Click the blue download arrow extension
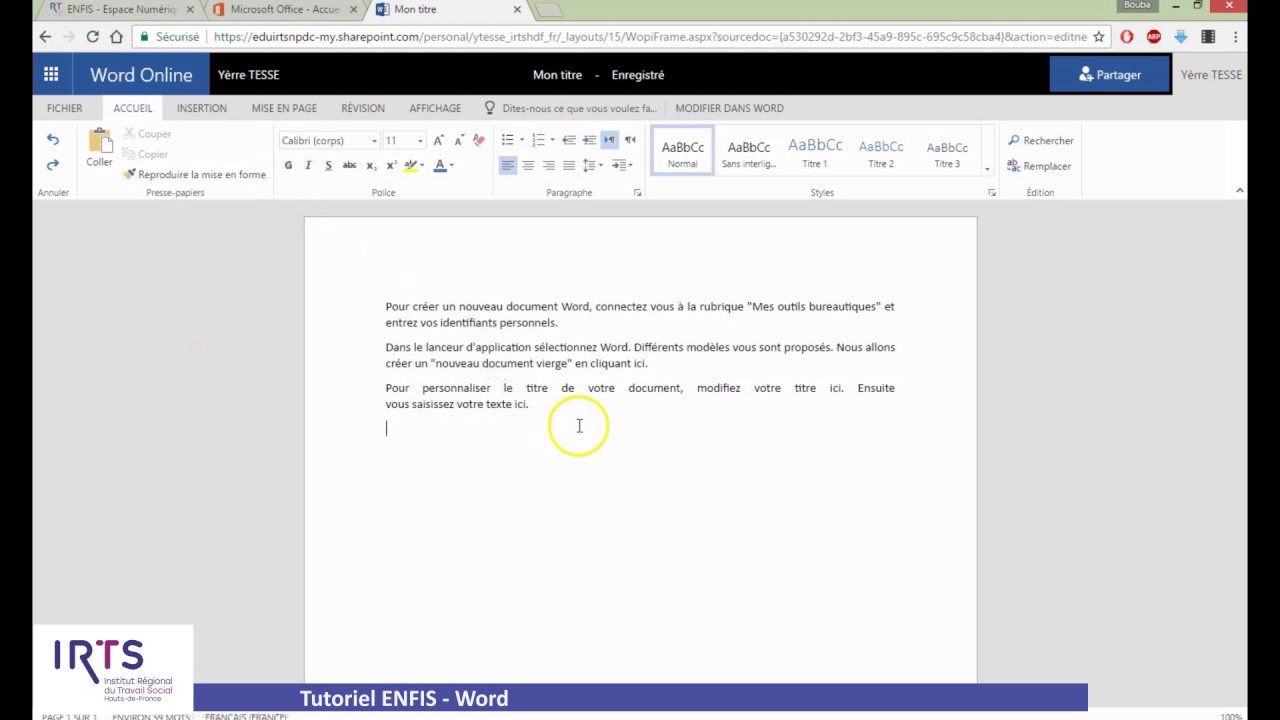This screenshot has height=720, width=1280. pos(1181,37)
